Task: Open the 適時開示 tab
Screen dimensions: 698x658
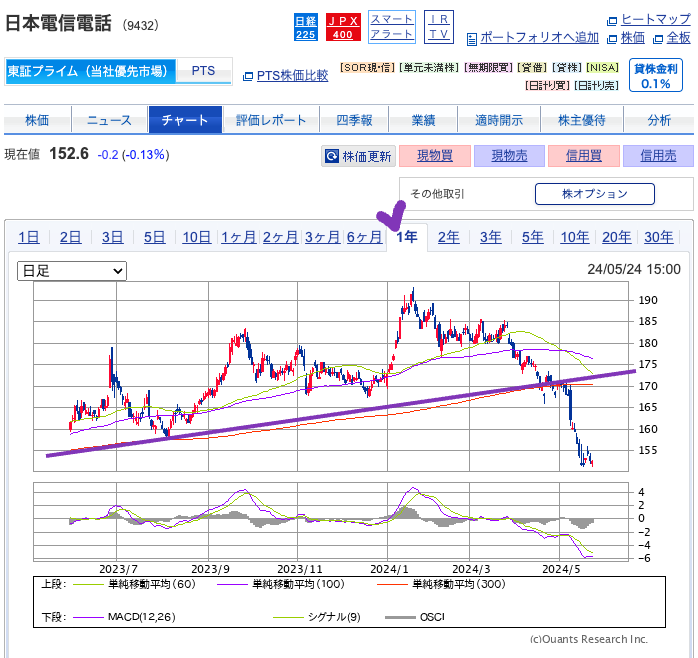Action: (x=499, y=120)
